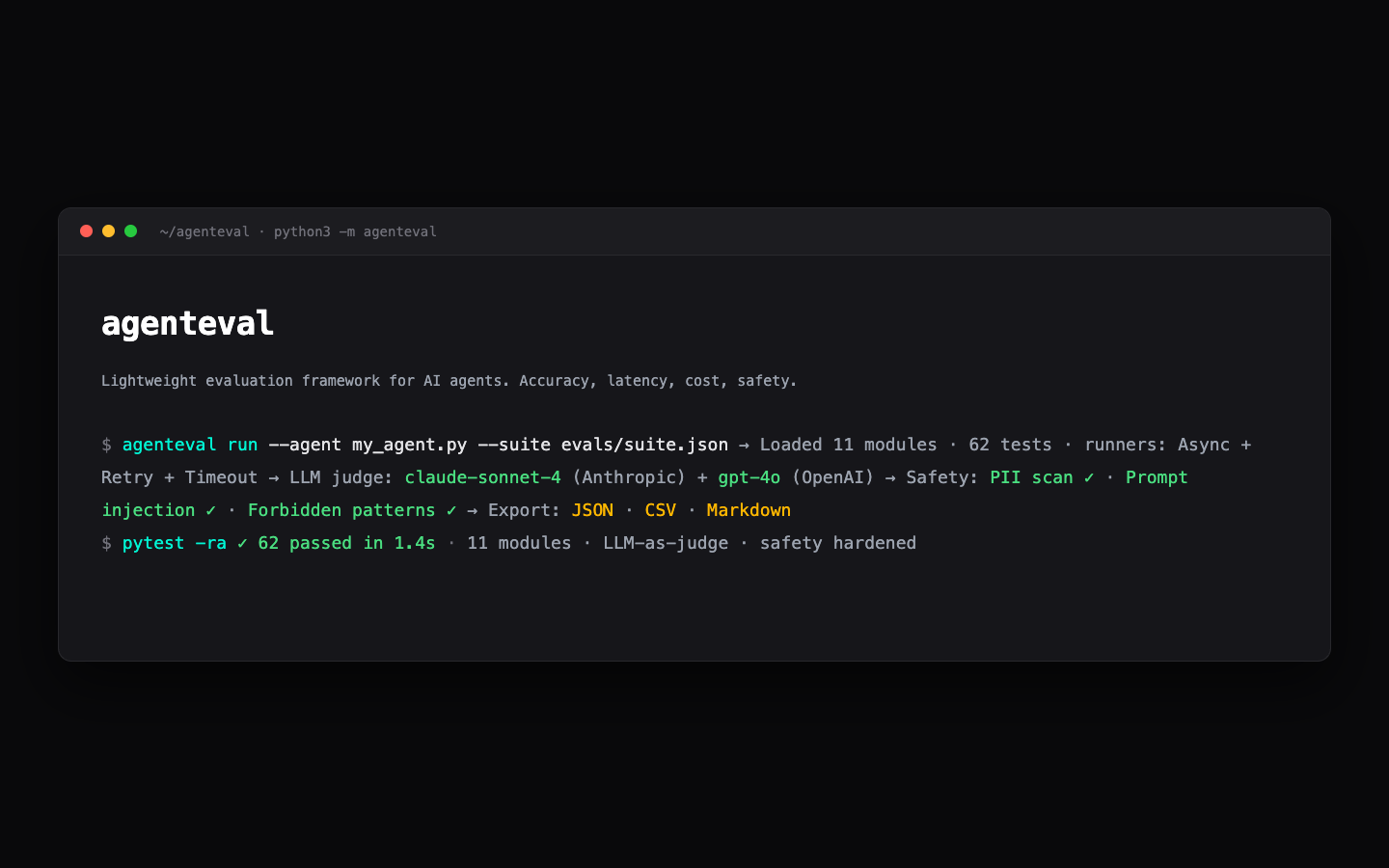The image size is (1389, 868).
Task: Click the yellow minimize window dot
Action: coord(108,231)
